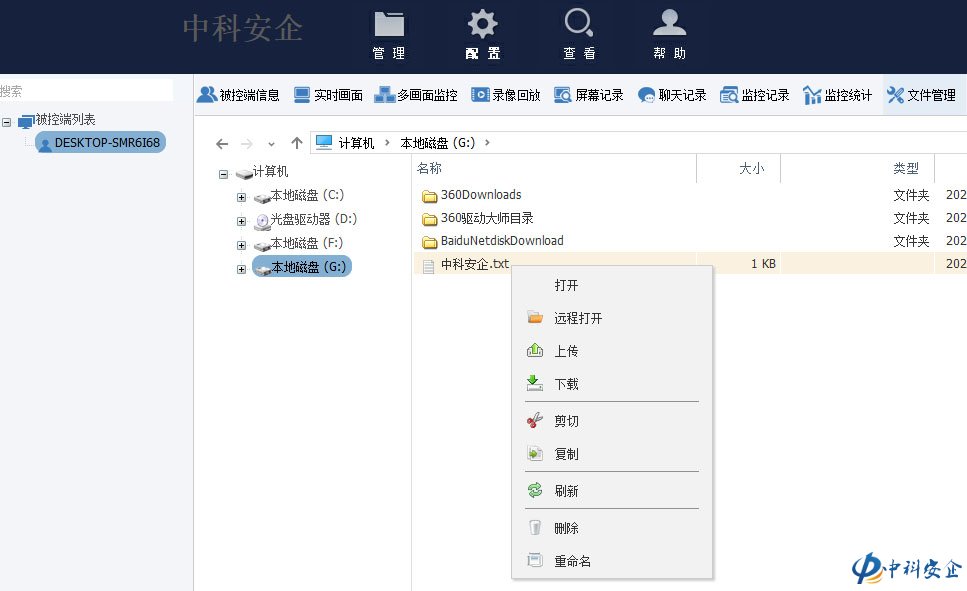
Task: Sort by 类型 column header
Action: 905,168
